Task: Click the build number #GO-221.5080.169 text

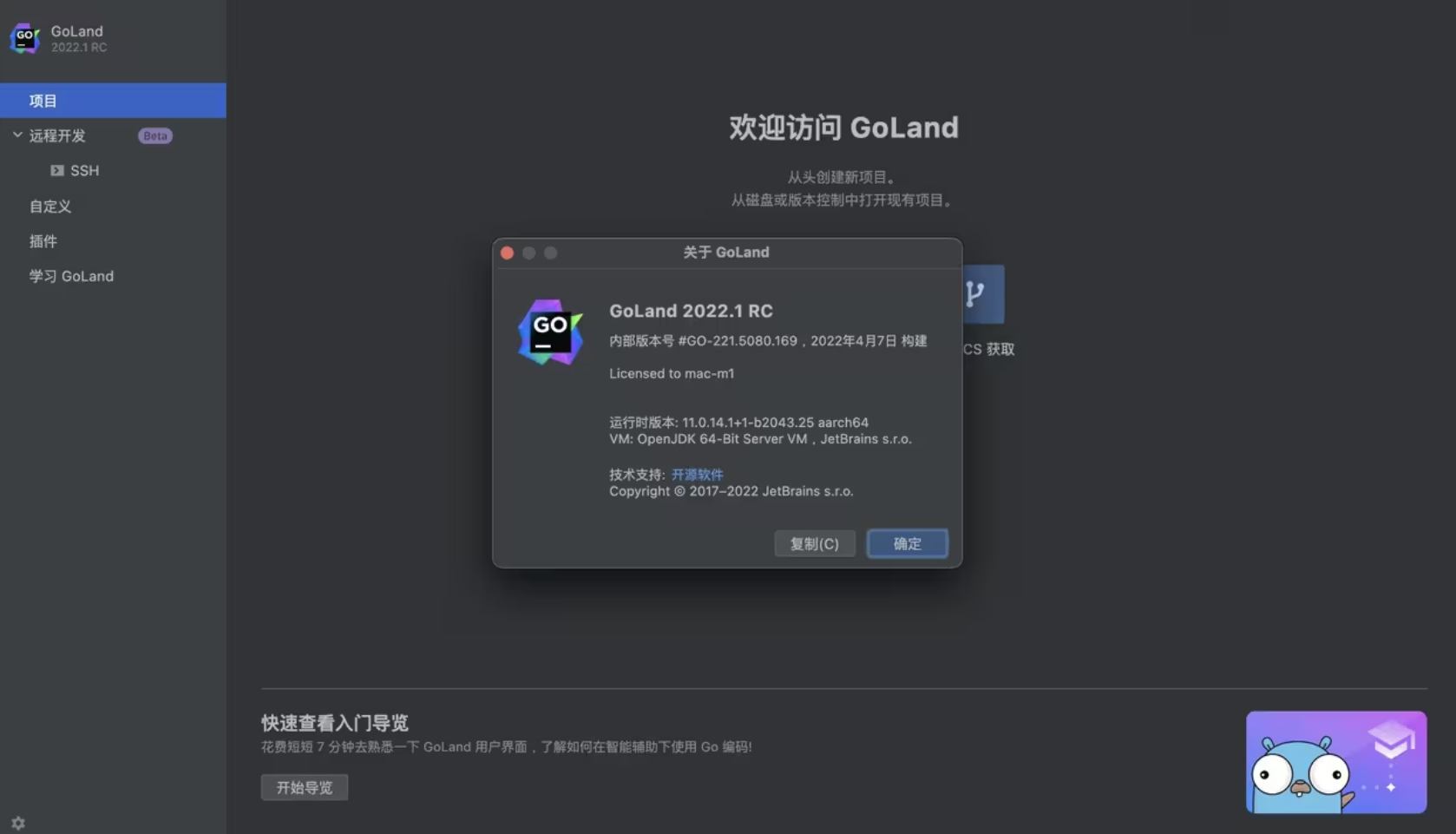Action: click(738, 341)
